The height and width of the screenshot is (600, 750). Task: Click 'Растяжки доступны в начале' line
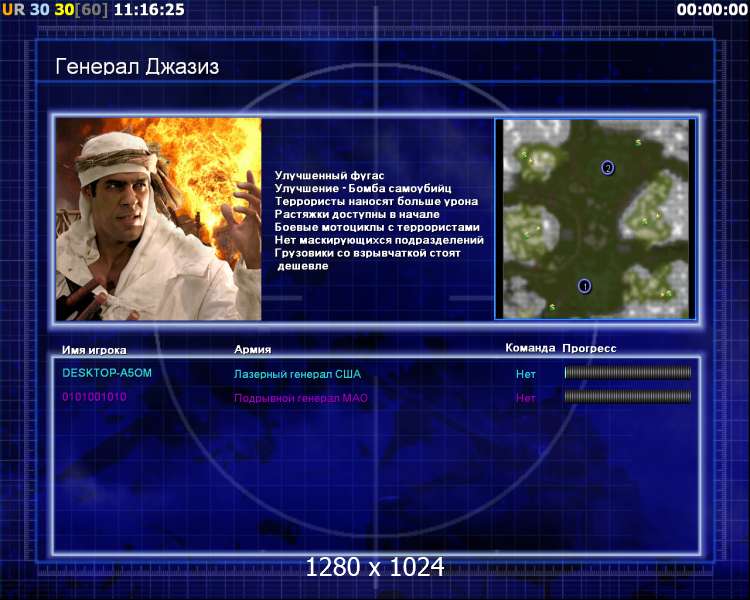pos(357,214)
